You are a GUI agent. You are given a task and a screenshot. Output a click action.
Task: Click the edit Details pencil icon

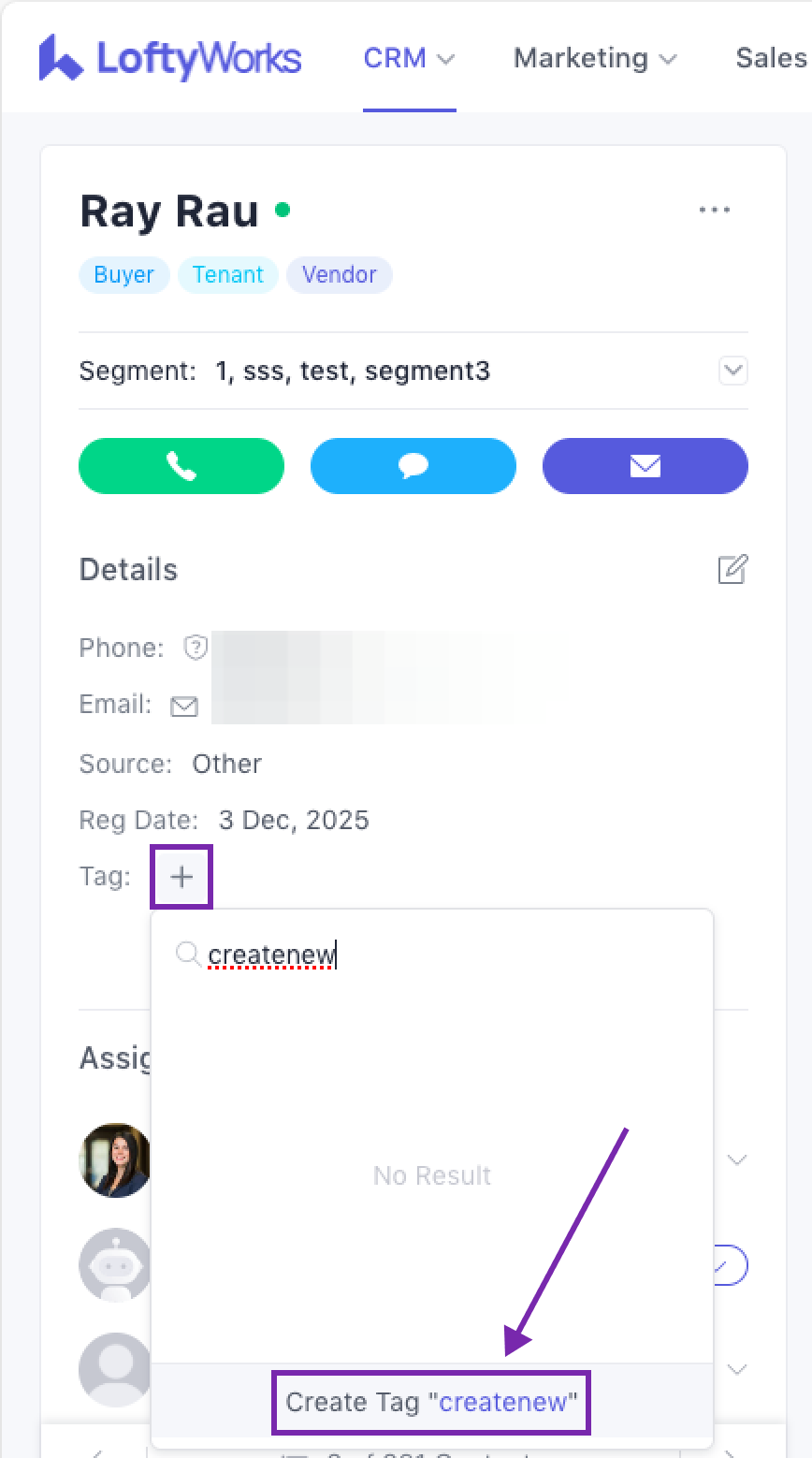coord(732,569)
